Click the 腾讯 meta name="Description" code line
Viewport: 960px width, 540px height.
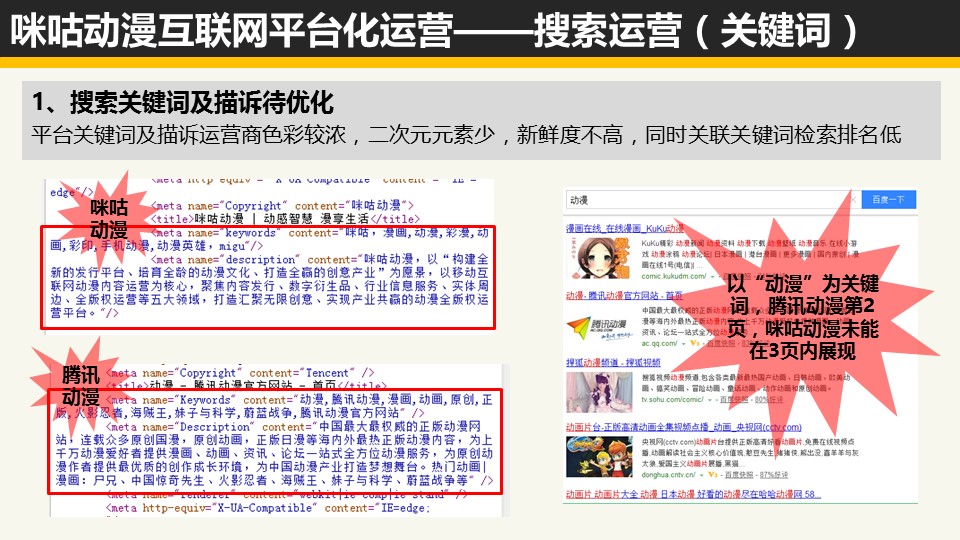click(274, 453)
